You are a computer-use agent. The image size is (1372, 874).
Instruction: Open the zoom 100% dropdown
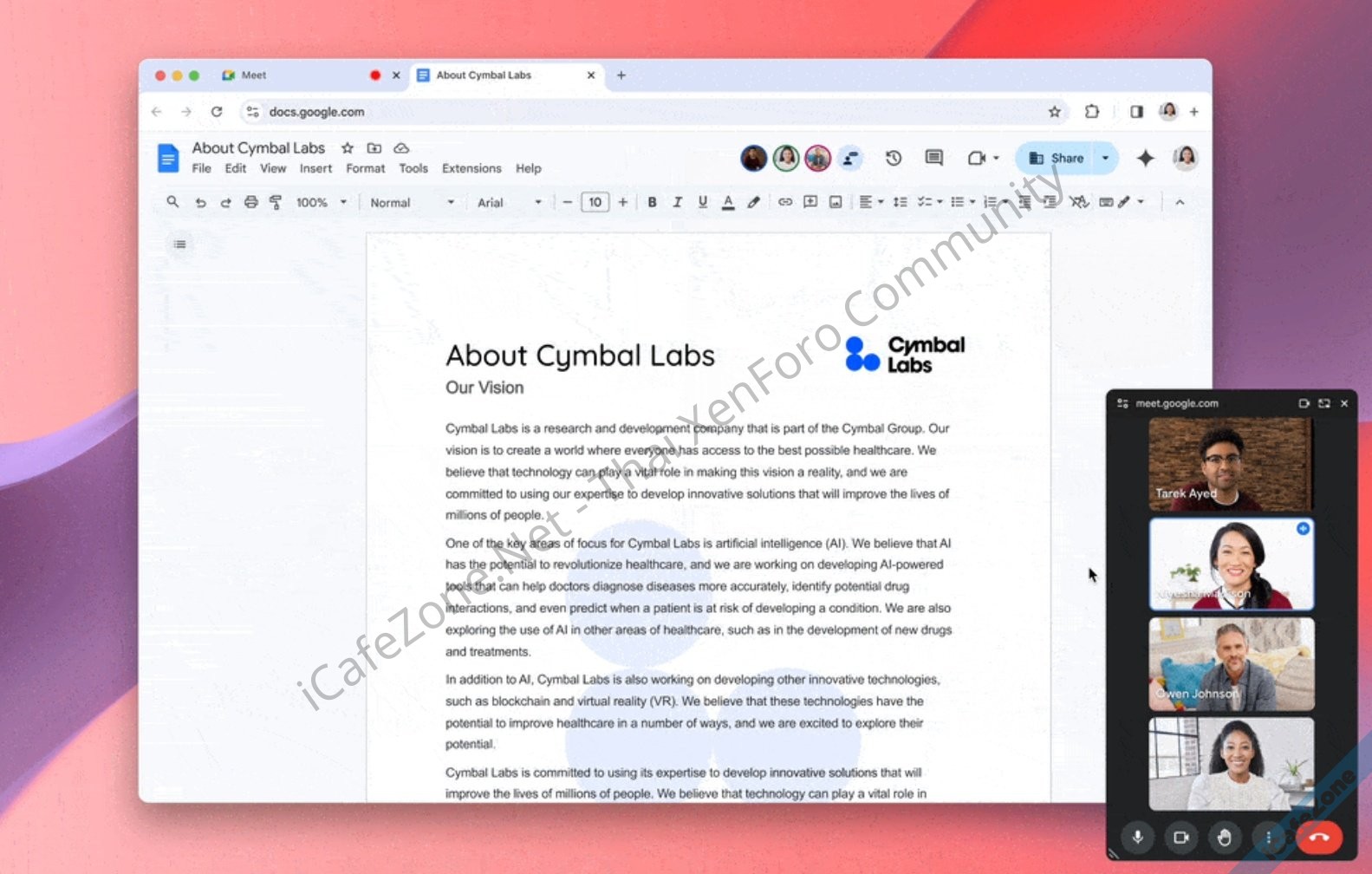(321, 202)
